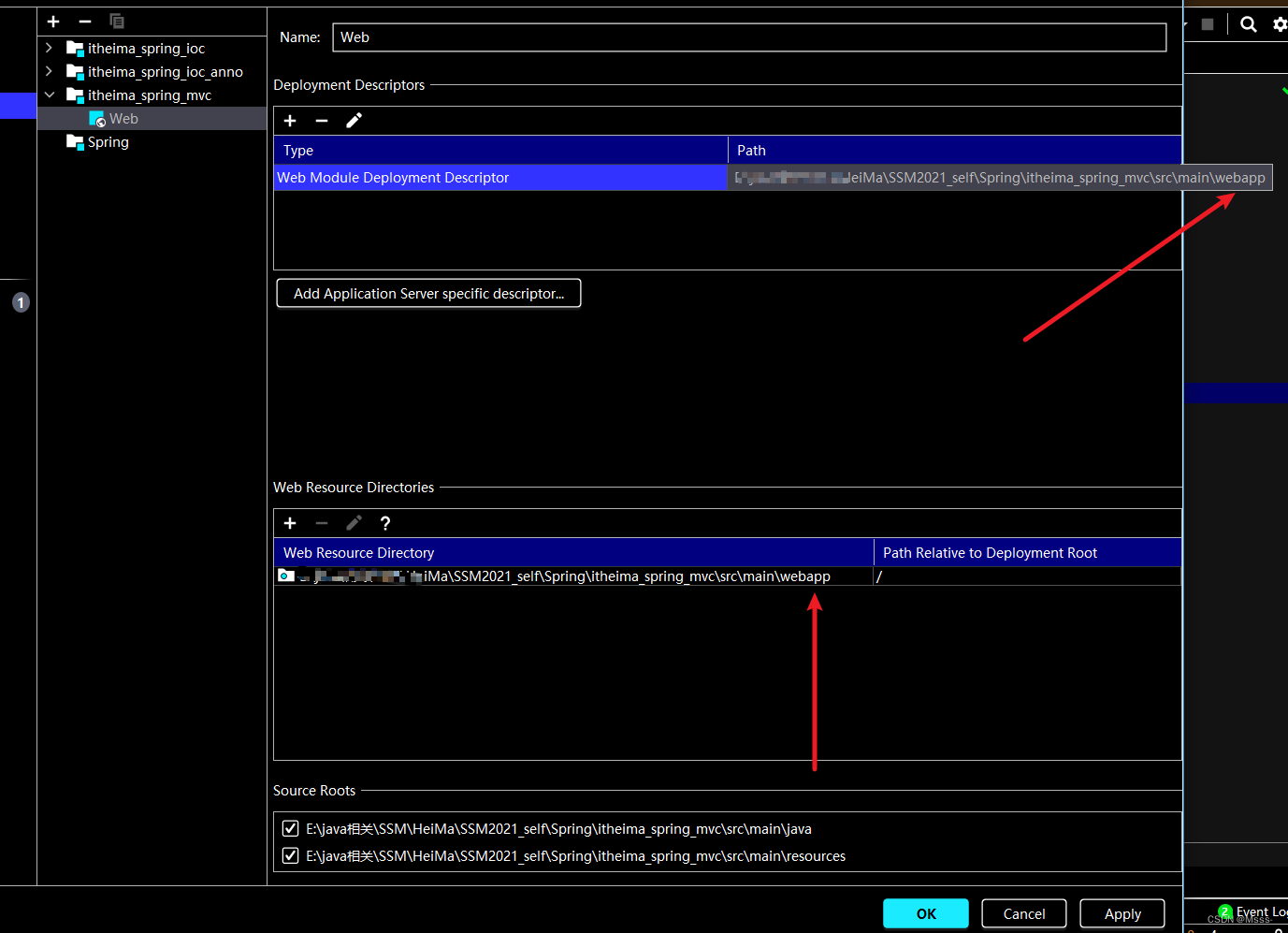Copy facet icon in left tree toolbar
This screenshot has height=933, width=1288.
point(117,21)
